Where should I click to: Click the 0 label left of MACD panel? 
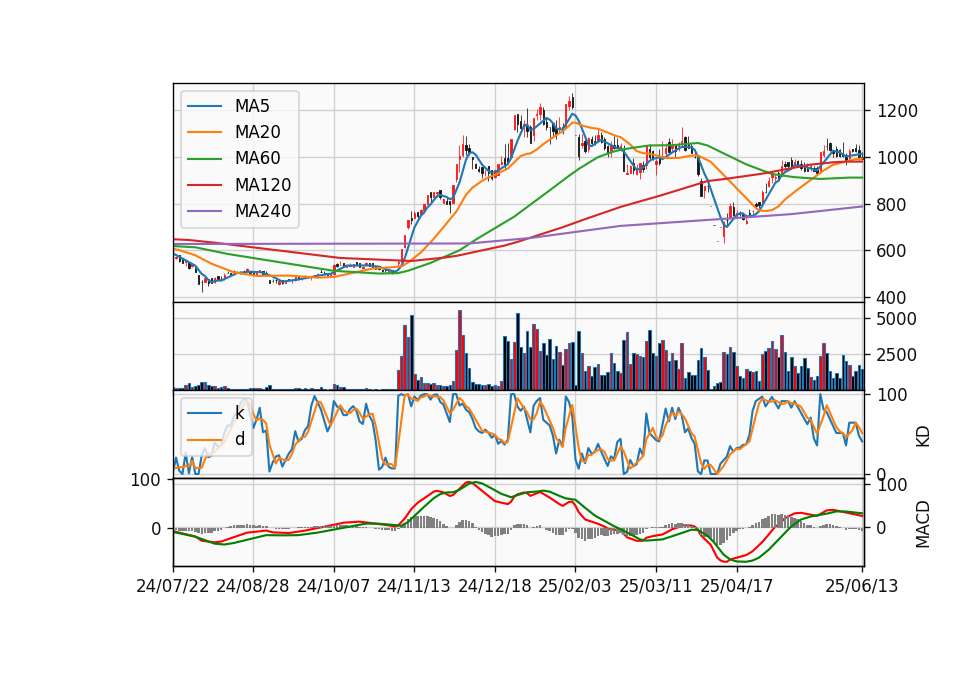(x=156, y=529)
